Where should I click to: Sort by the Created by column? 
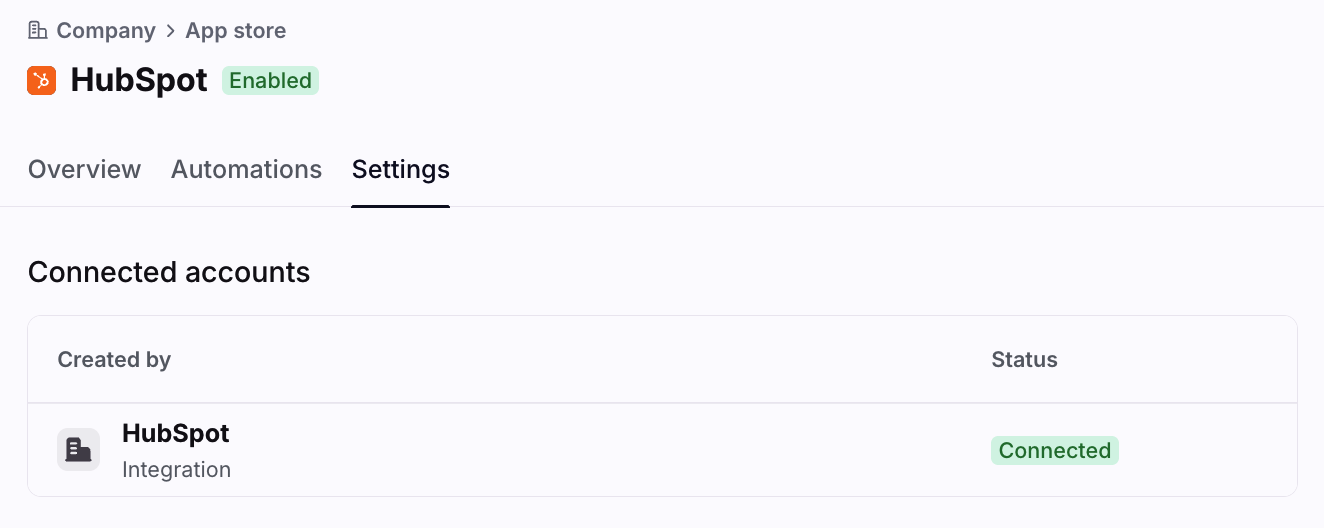114,360
